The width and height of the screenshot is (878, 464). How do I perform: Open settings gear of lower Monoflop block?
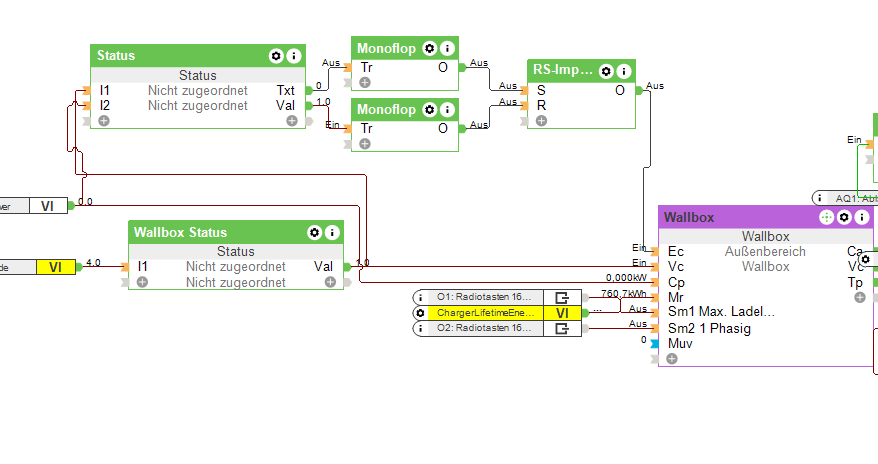tap(429, 110)
